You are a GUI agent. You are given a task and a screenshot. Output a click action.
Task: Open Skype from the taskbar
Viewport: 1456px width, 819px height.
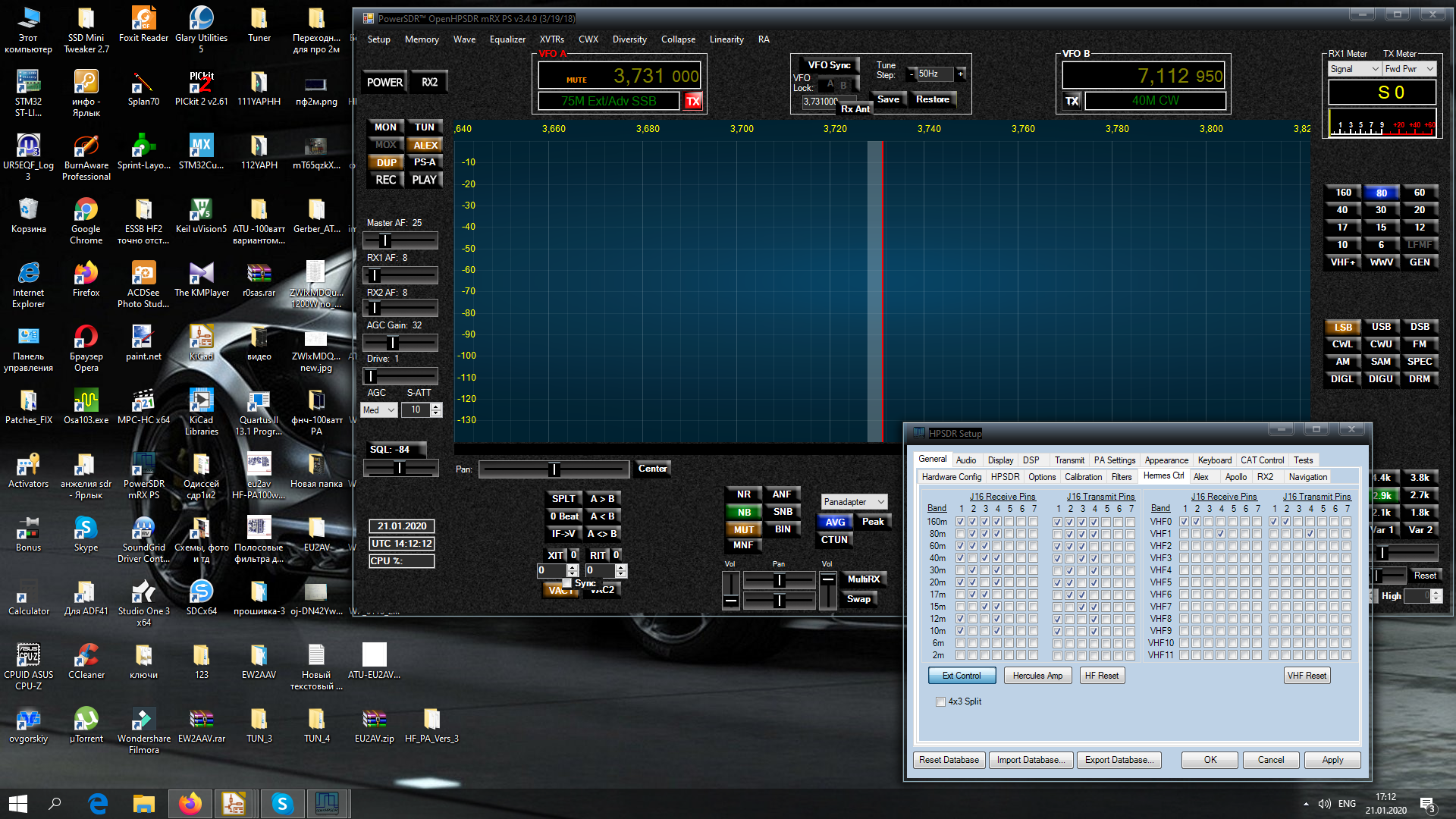[x=282, y=803]
